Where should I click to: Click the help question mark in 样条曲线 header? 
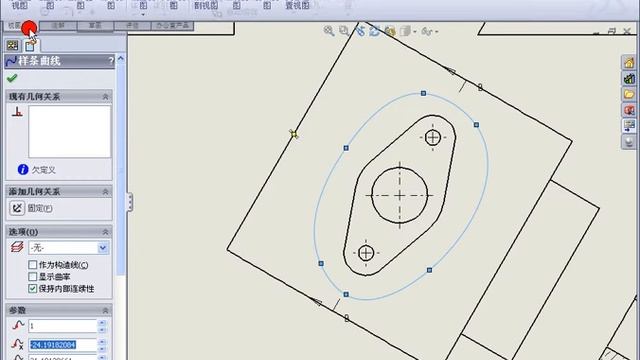click(x=111, y=61)
